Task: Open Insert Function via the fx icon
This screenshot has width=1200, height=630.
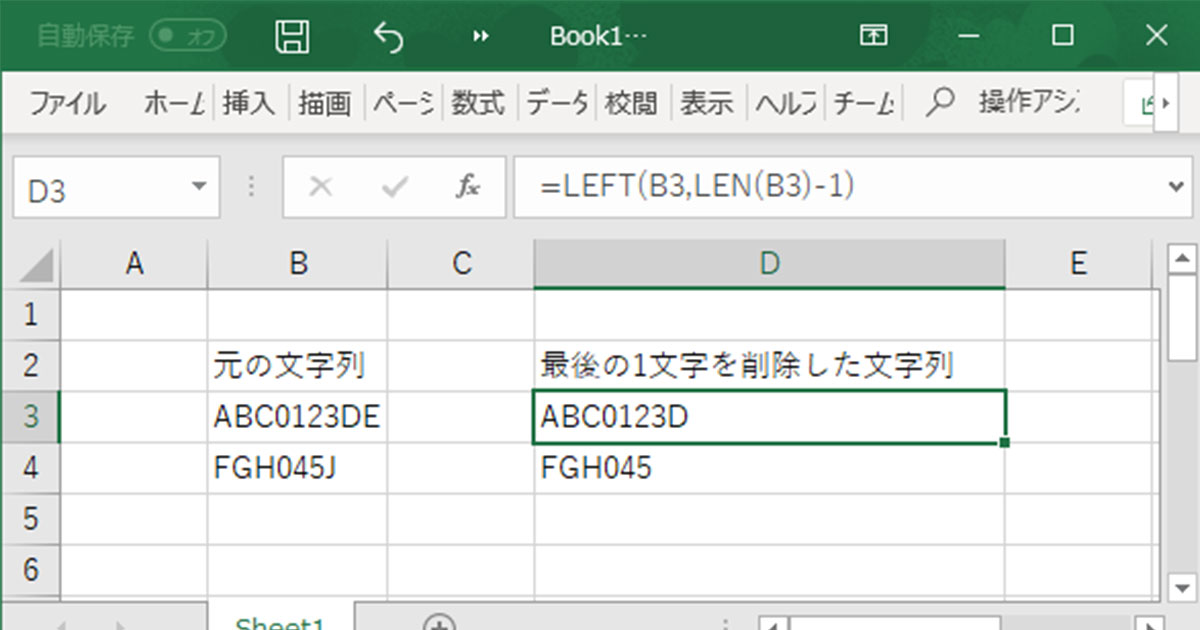Action: click(467, 187)
